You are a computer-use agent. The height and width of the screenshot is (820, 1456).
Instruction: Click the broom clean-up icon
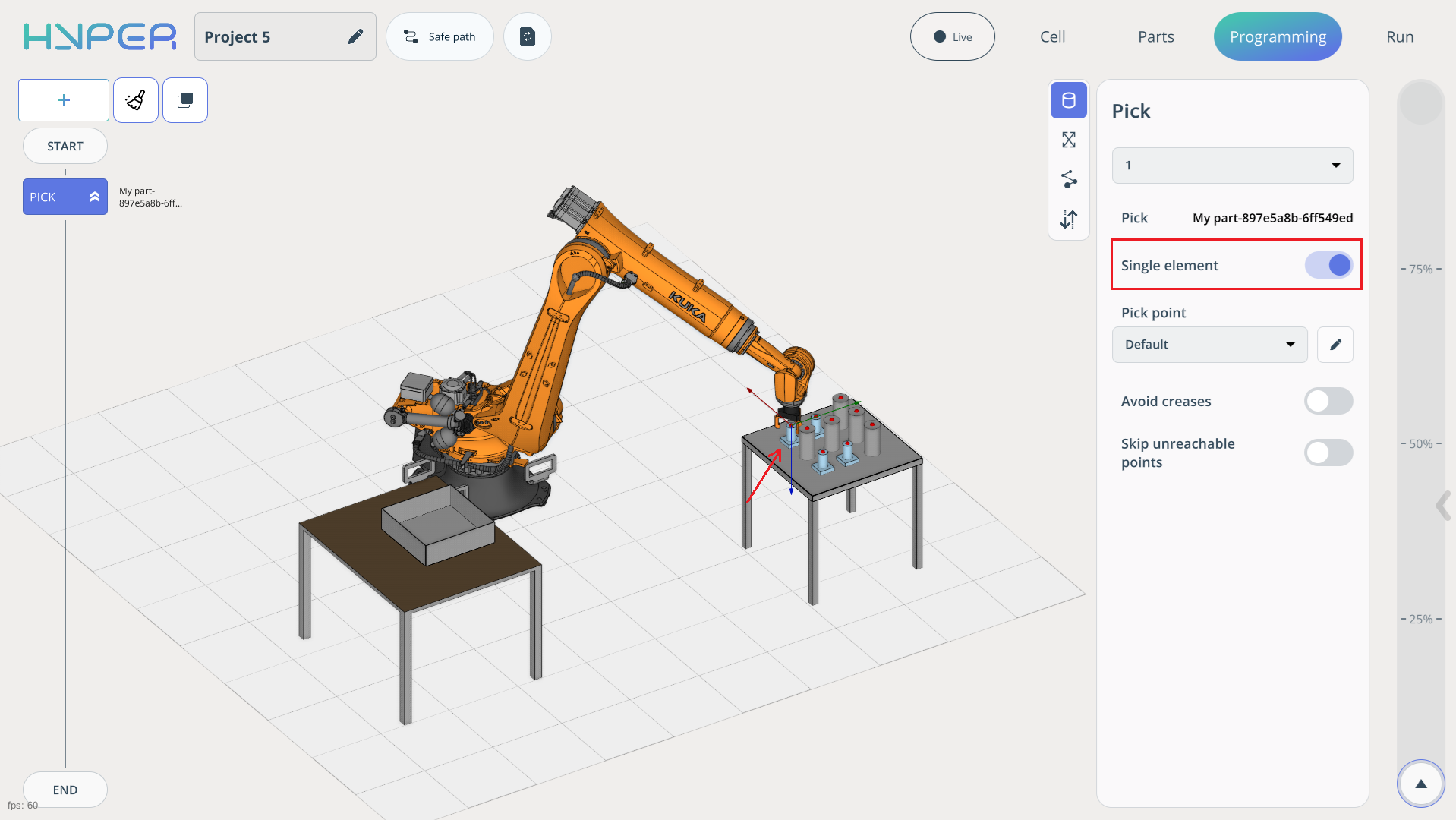pos(136,100)
